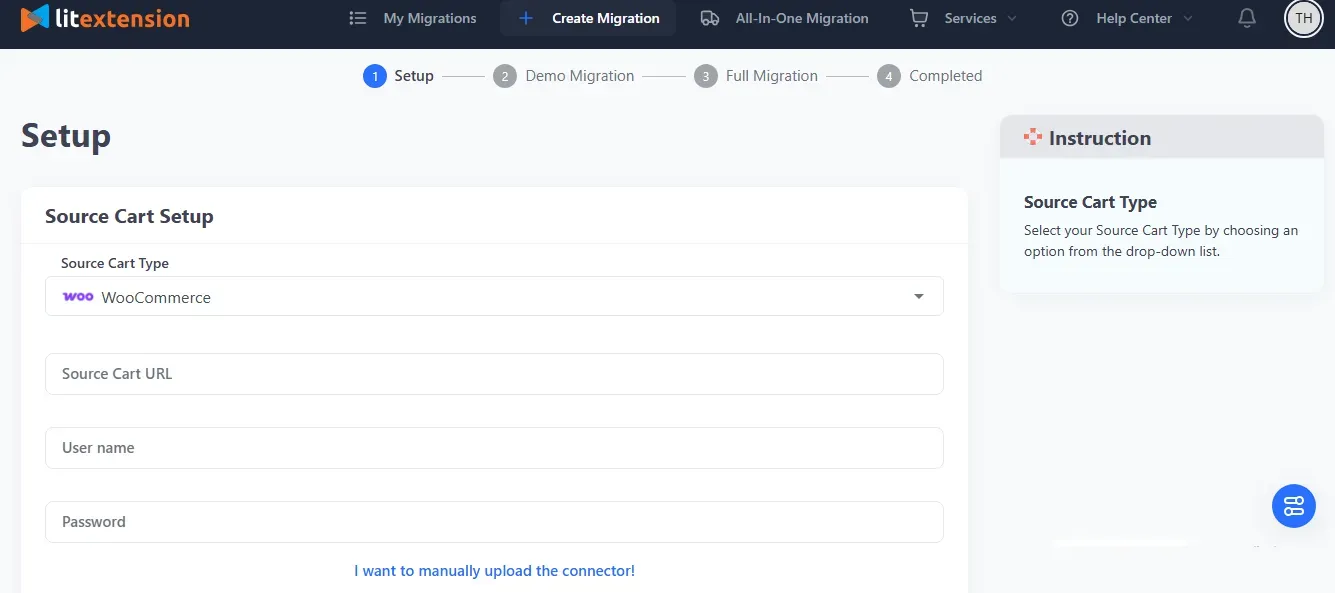This screenshot has width=1335, height=593.
Task: Click the Source Cart Type label
Action: tap(115, 263)
